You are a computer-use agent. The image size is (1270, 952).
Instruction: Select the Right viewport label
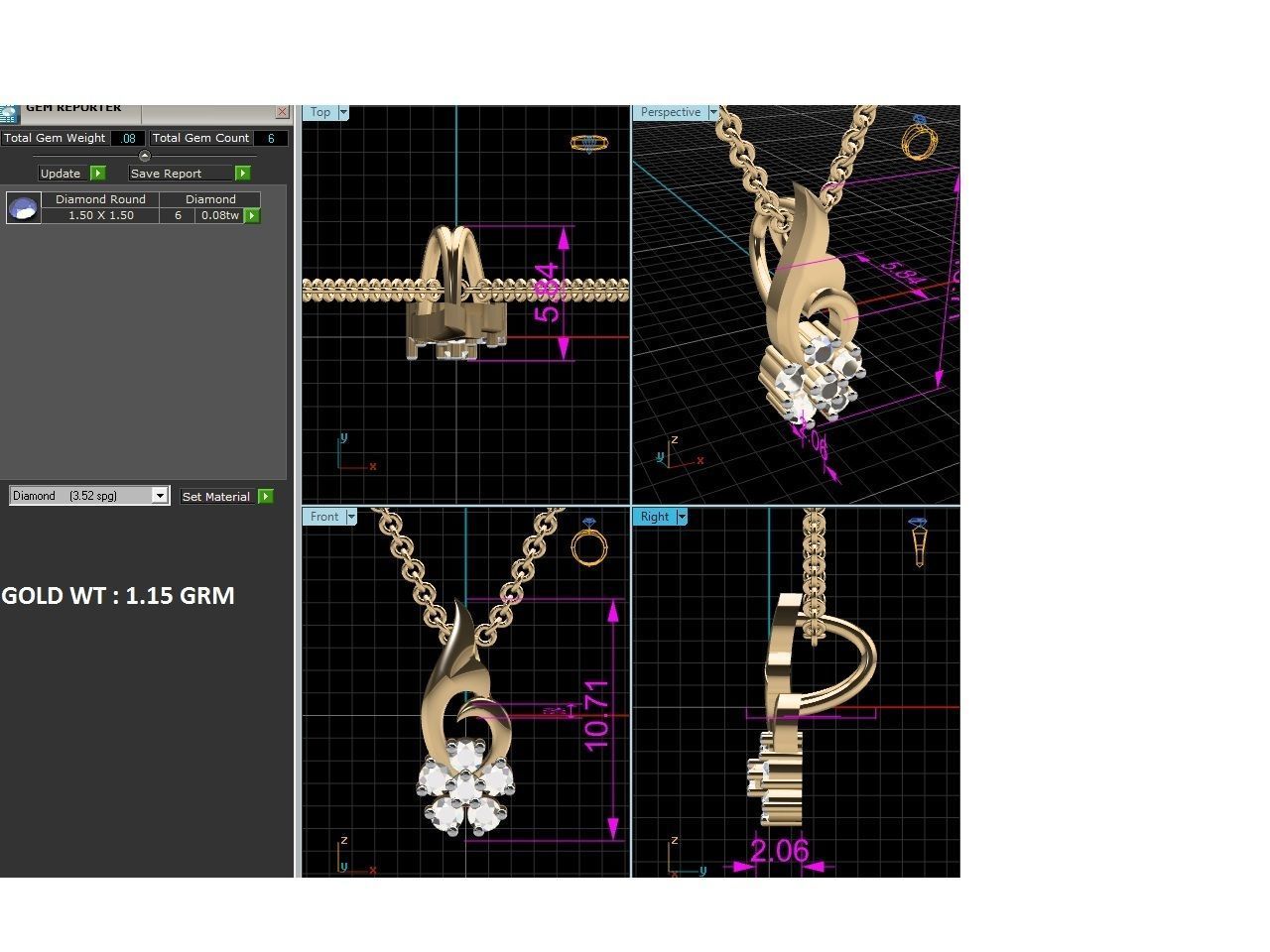[655, 517]
